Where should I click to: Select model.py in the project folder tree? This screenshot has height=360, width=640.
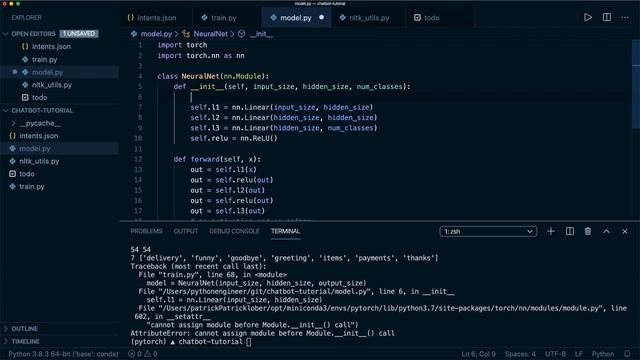[35, 149]
